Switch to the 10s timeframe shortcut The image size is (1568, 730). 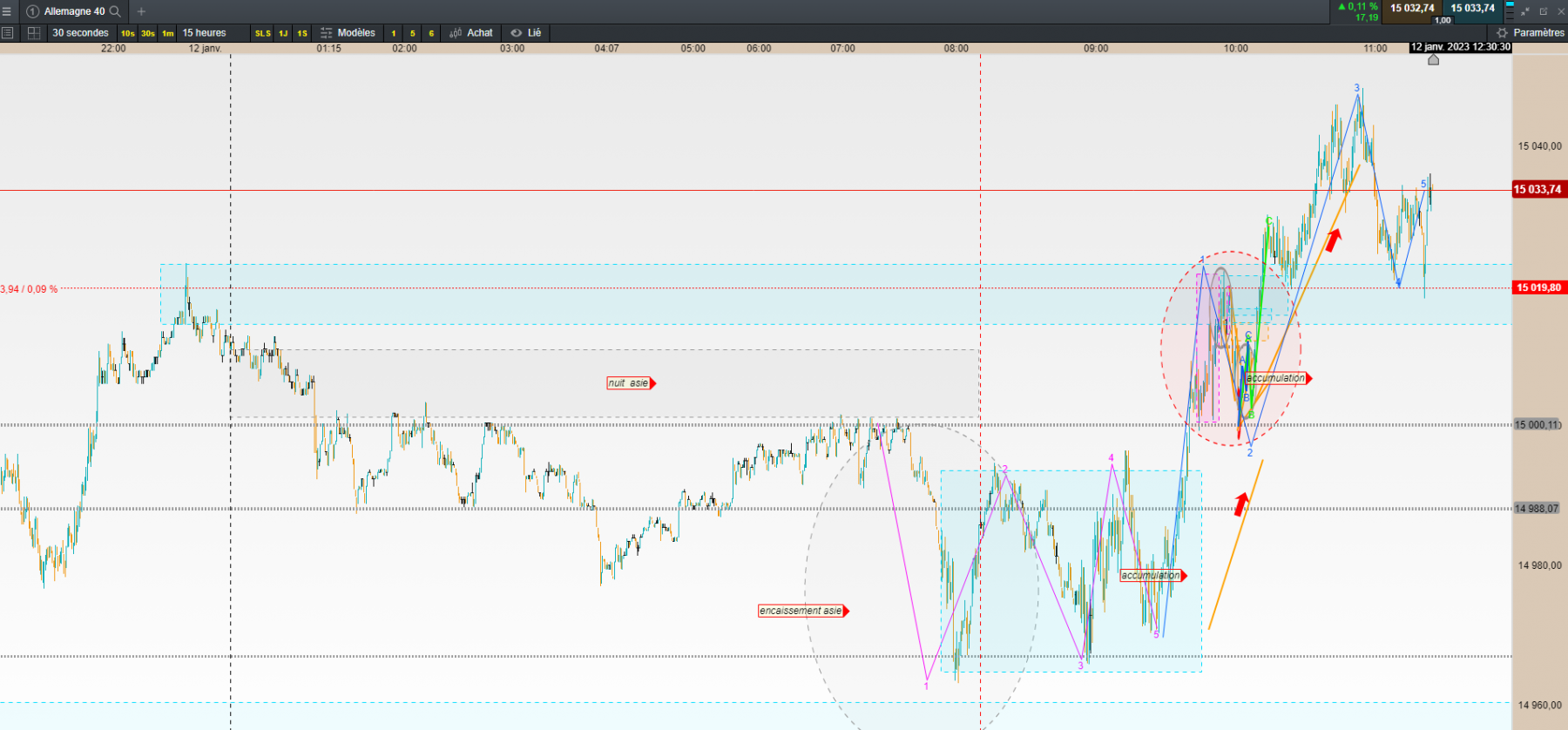coord(128,33)
